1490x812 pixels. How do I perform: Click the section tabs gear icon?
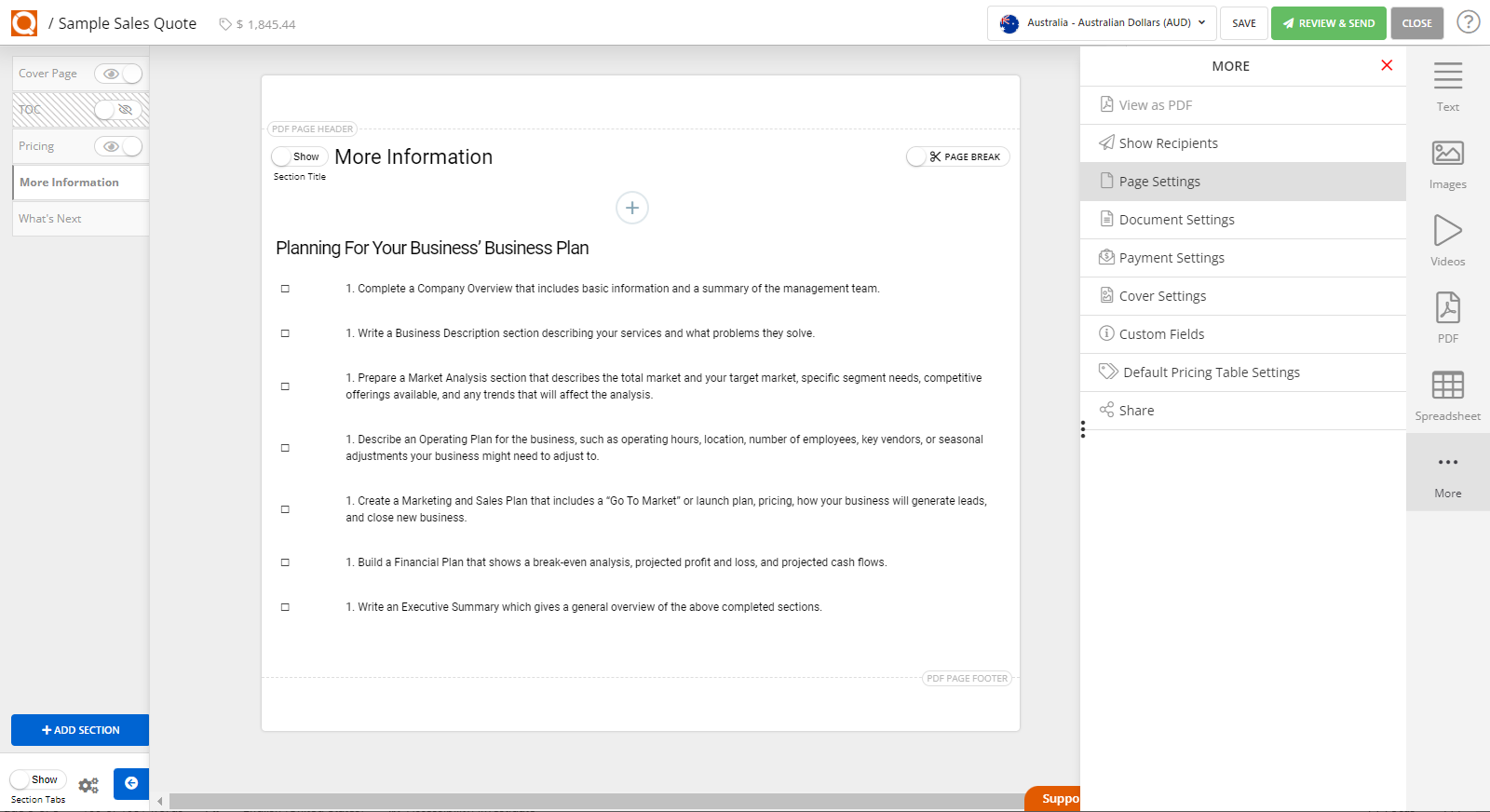pos(88,785)
